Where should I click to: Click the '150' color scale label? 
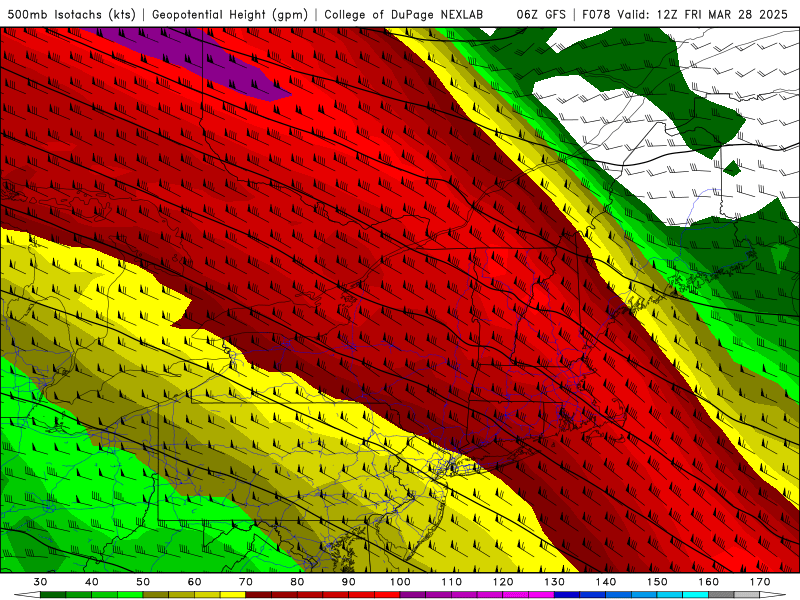tap(658, 582)
